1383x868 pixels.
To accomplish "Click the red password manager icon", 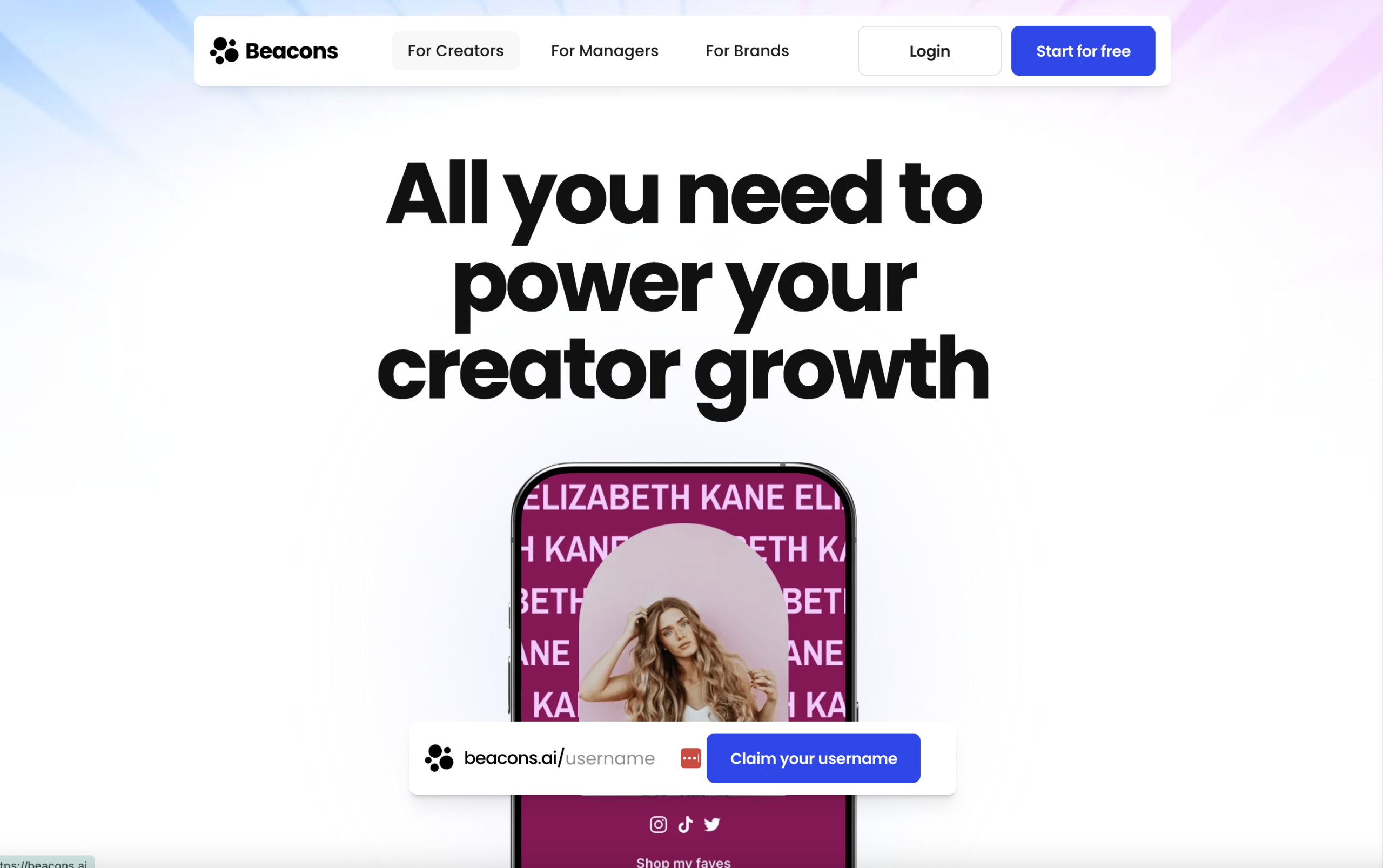I will [x=690, y=758].
